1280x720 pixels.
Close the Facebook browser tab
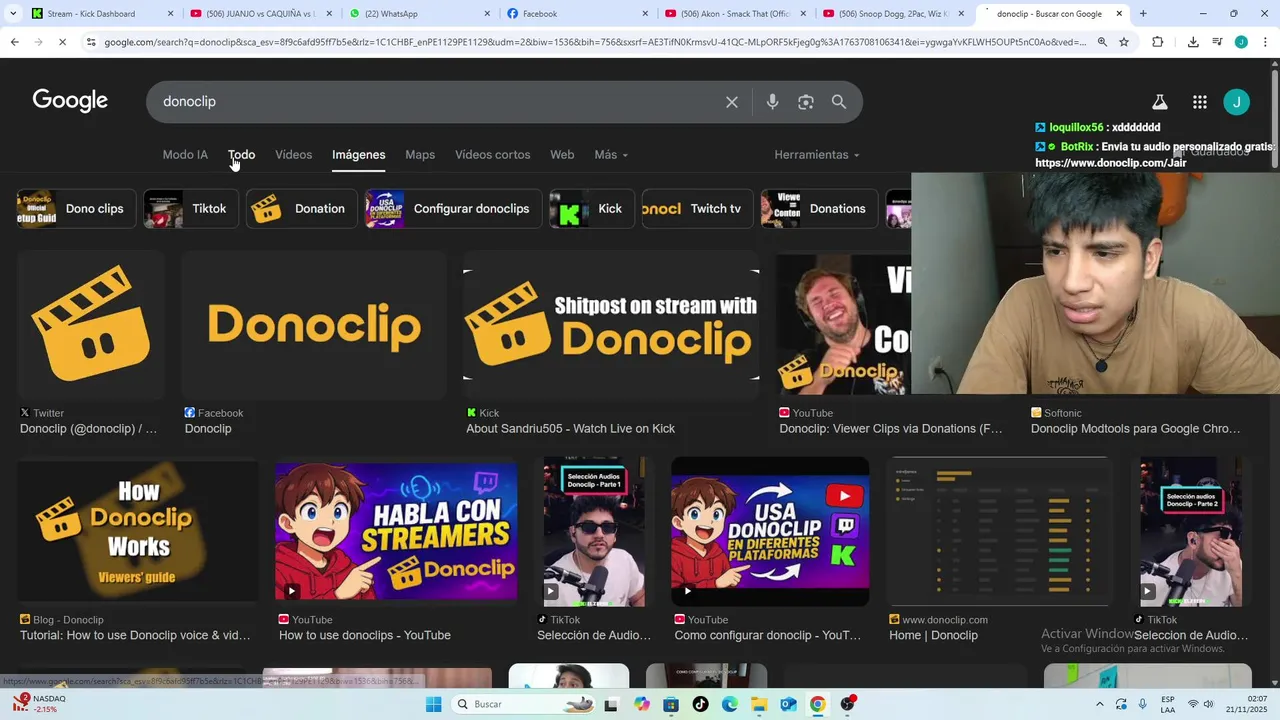pyautogui.click(x=644, y=14)
